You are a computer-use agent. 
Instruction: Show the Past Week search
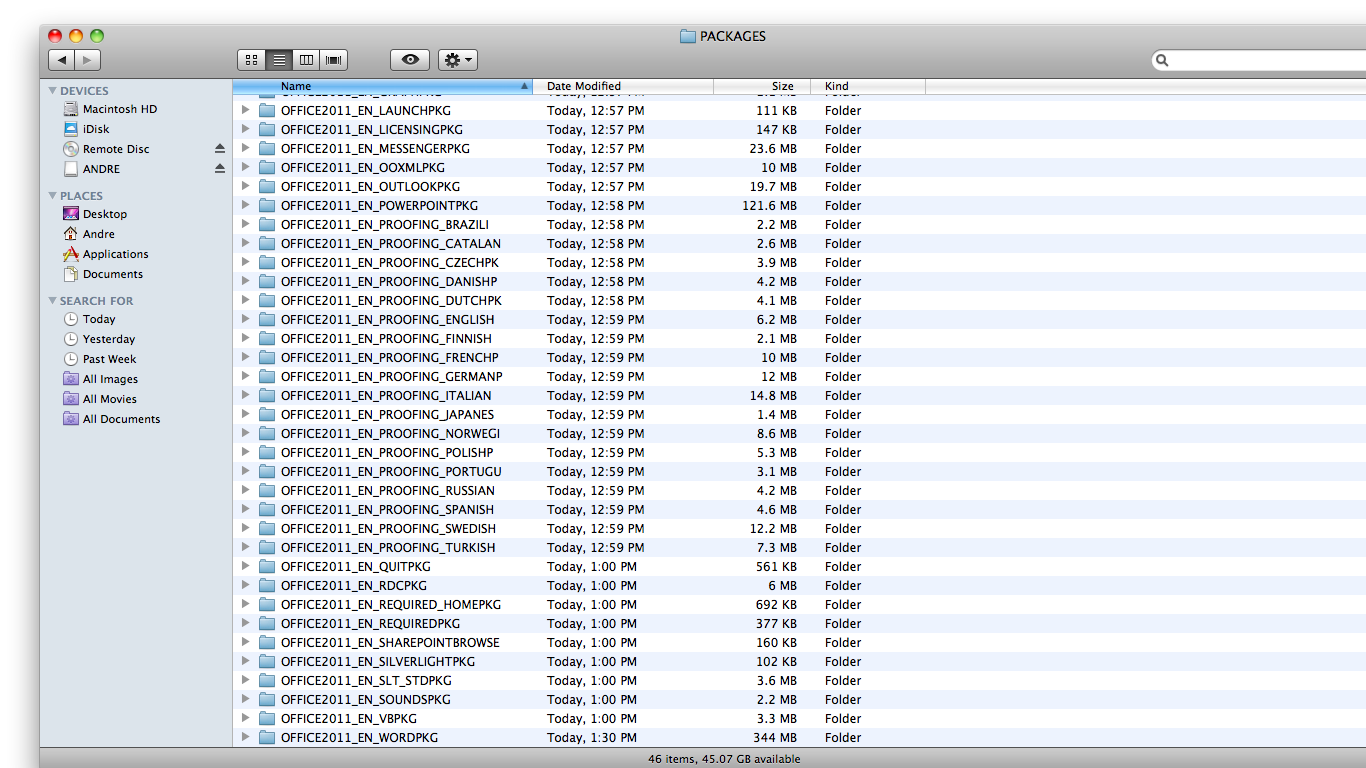(100, 359)
